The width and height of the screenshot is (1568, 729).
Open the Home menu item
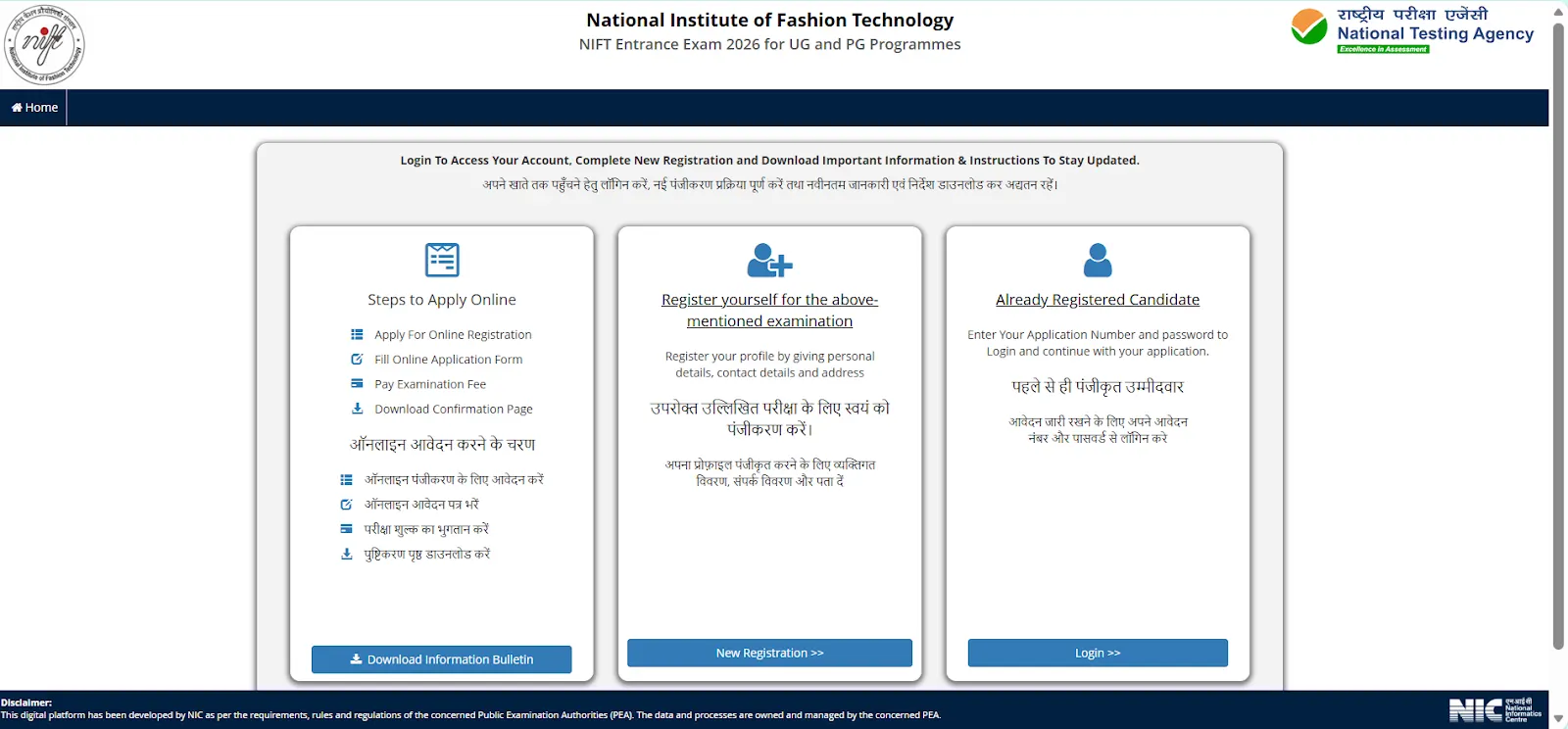[x=34, y=108]
